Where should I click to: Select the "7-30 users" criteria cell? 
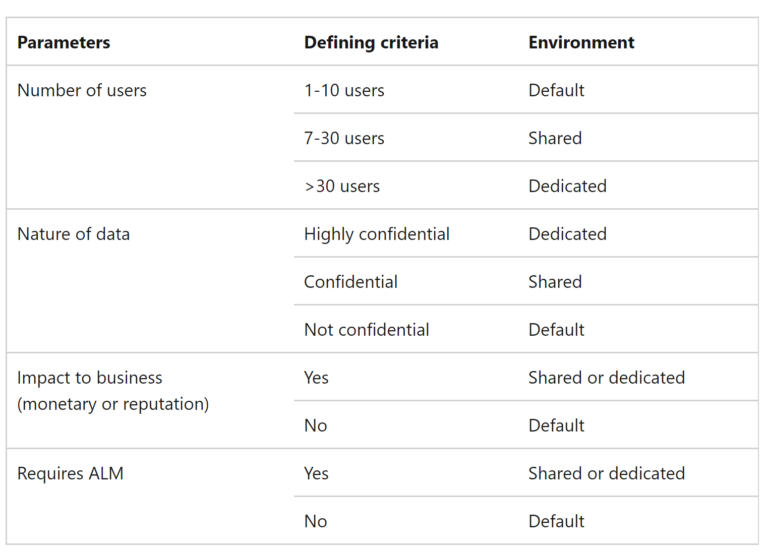tap(344, 138)
